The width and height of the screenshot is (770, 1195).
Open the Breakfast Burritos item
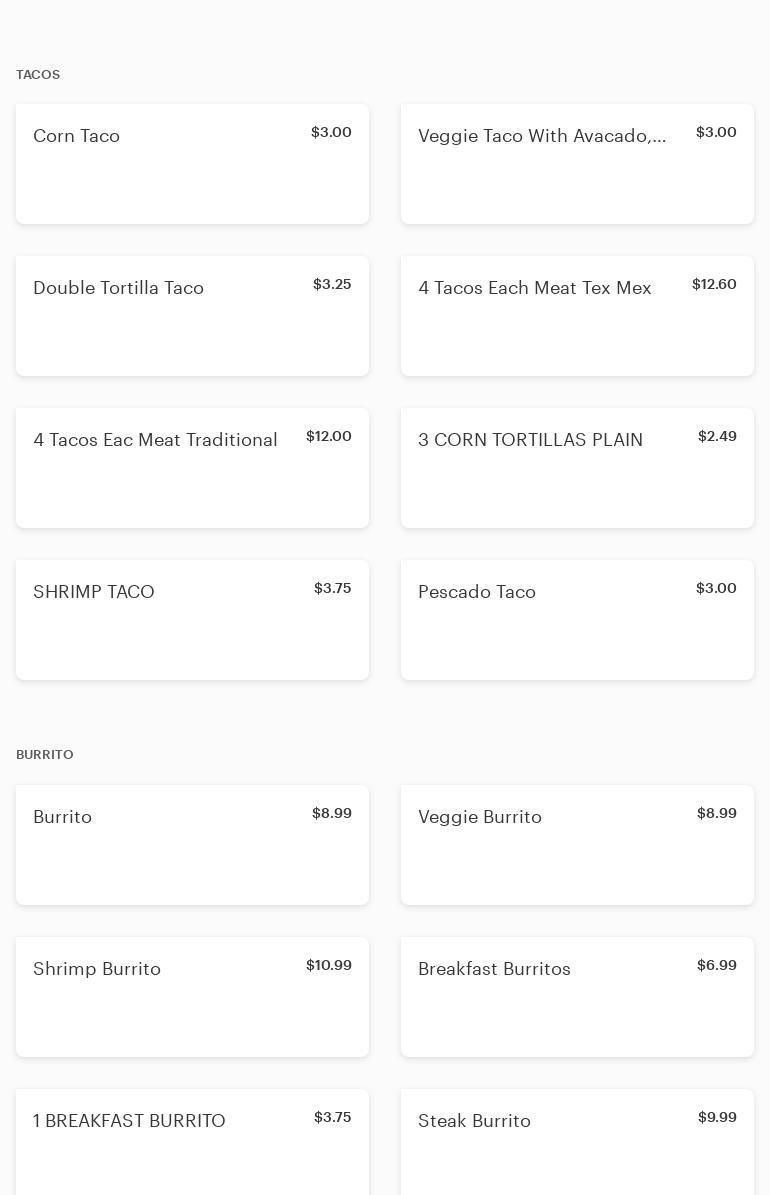click(x=577, y=997)
